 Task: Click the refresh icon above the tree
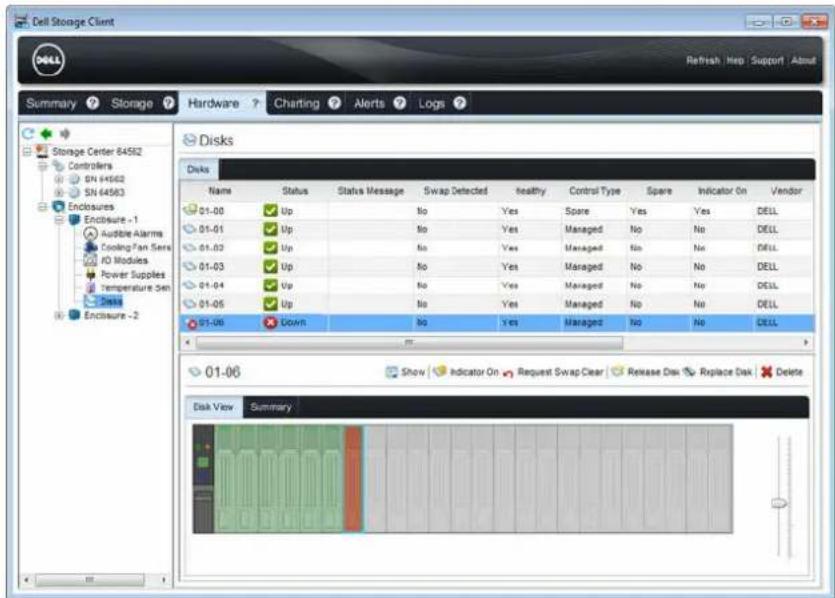click(x=28, y=134)
